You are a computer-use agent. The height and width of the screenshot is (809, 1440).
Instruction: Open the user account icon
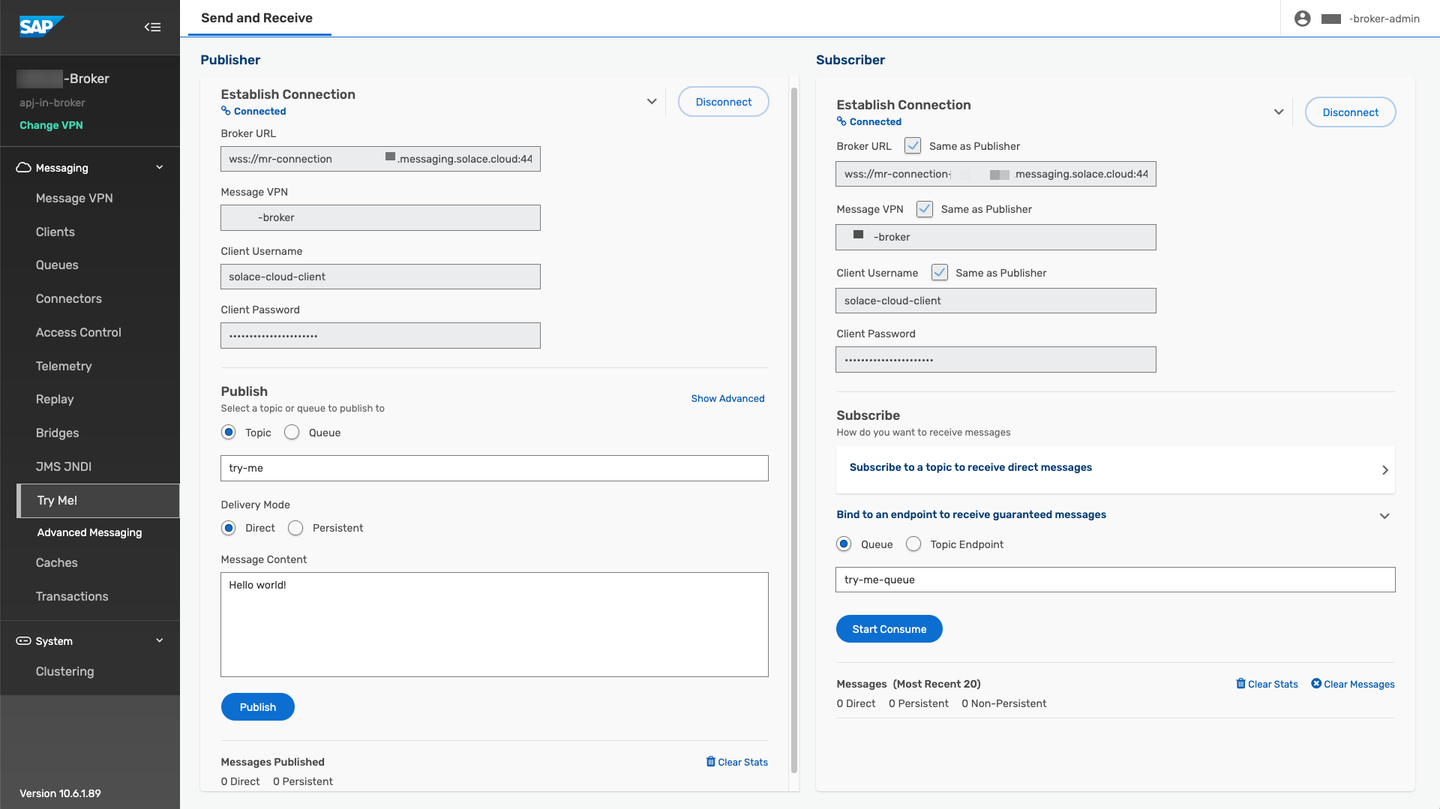tap(1302, 18)
